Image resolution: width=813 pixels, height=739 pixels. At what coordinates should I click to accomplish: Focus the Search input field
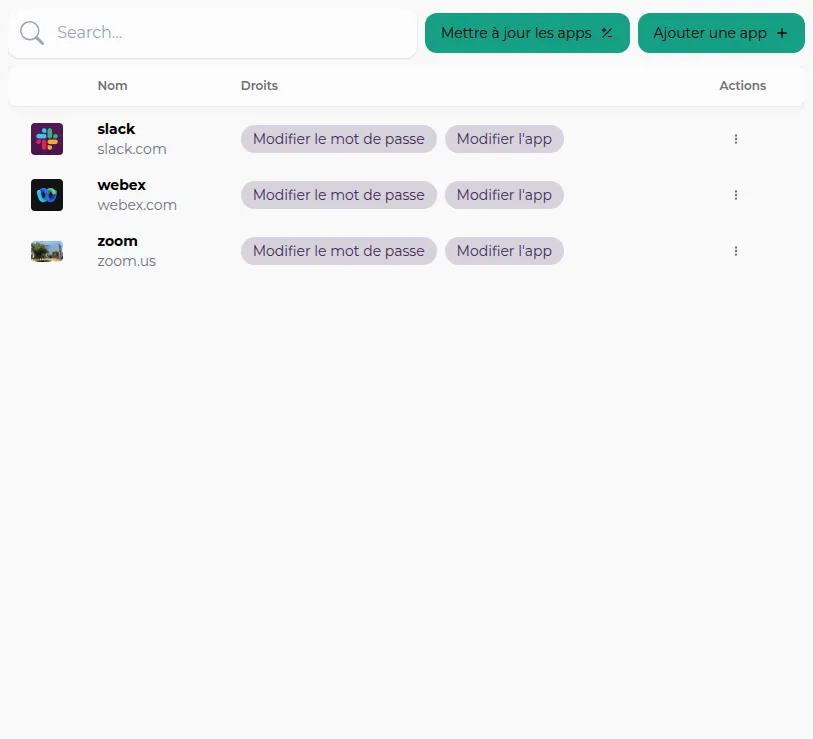click(230, 33)
